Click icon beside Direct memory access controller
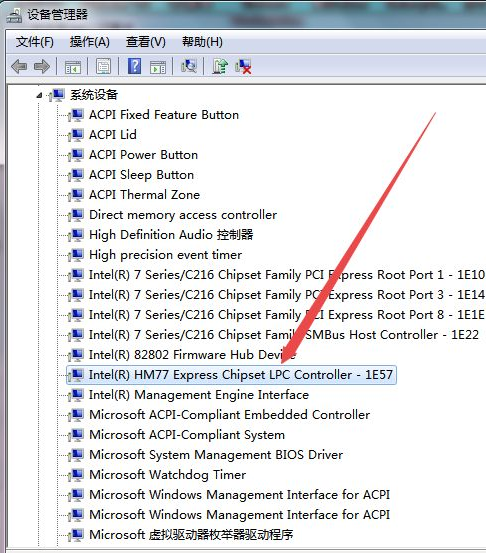Screen dimensions: 486x553 click(76, 215)
